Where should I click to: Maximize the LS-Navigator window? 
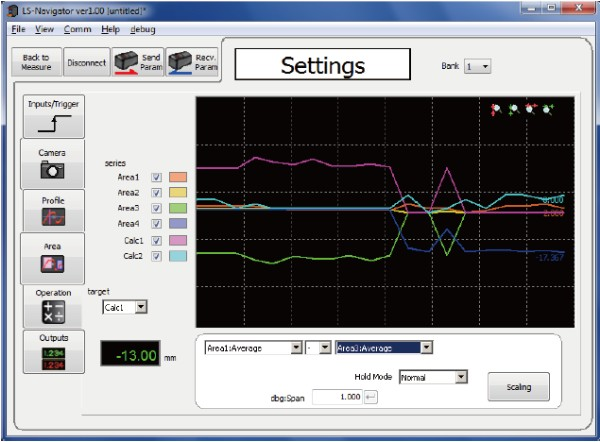coord(551,8)
